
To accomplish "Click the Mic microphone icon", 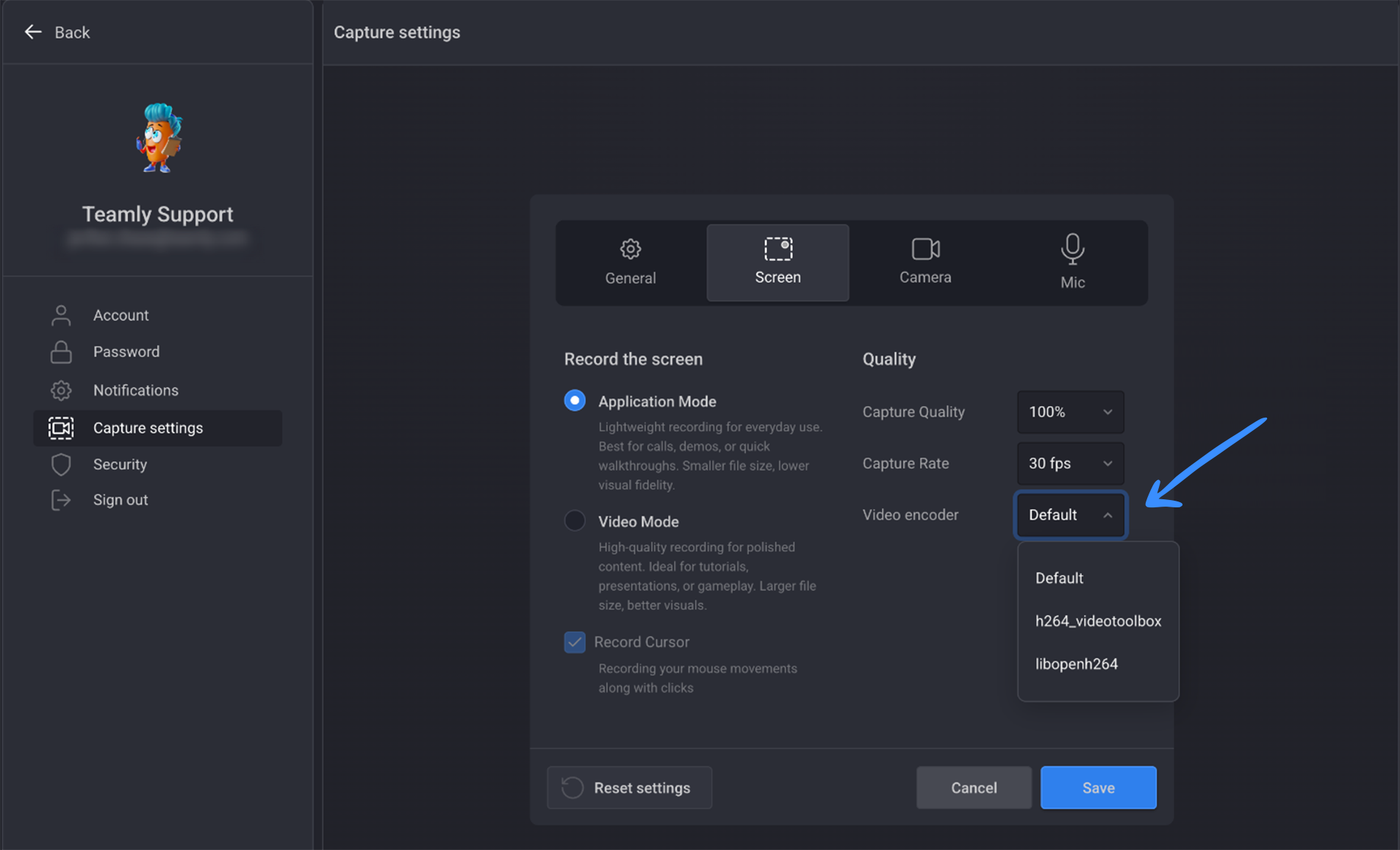I will [x=1073, y=249].
